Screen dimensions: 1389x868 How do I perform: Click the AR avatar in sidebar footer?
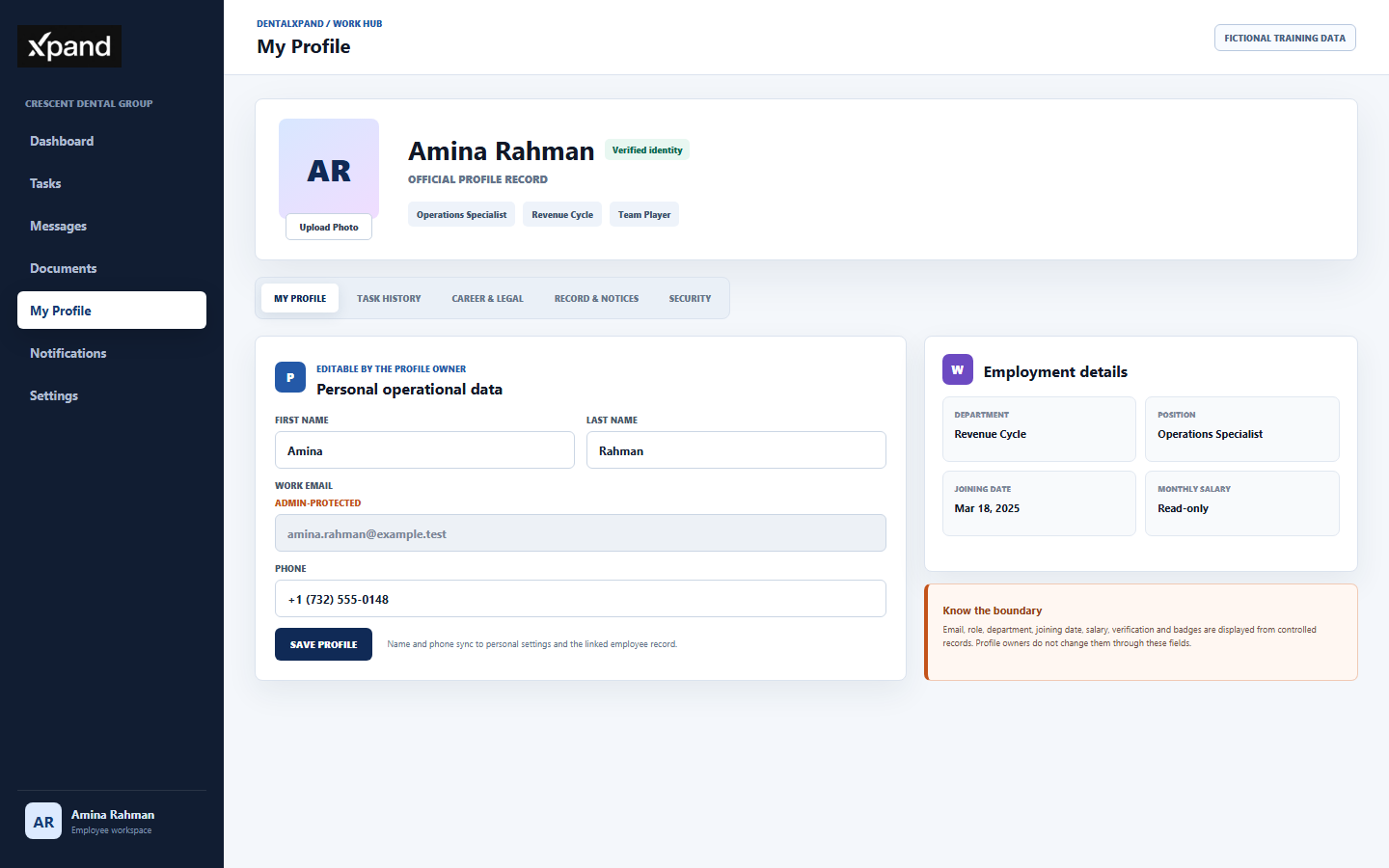(43, 821)
